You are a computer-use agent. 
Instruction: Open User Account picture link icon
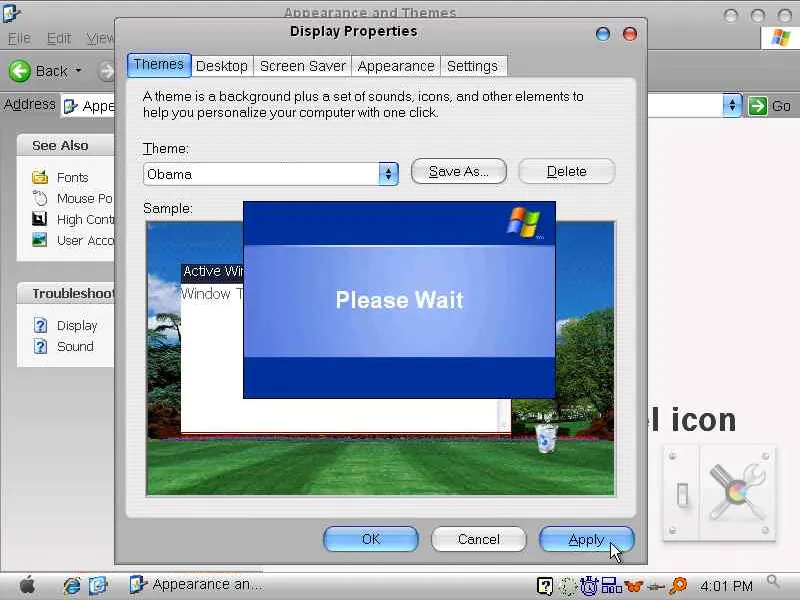(x=40, y=240)
